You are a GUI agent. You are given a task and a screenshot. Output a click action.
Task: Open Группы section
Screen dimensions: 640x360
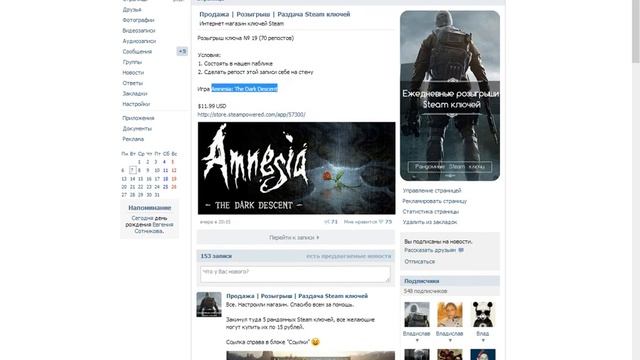pyautogui.click(x=132, y=62)
